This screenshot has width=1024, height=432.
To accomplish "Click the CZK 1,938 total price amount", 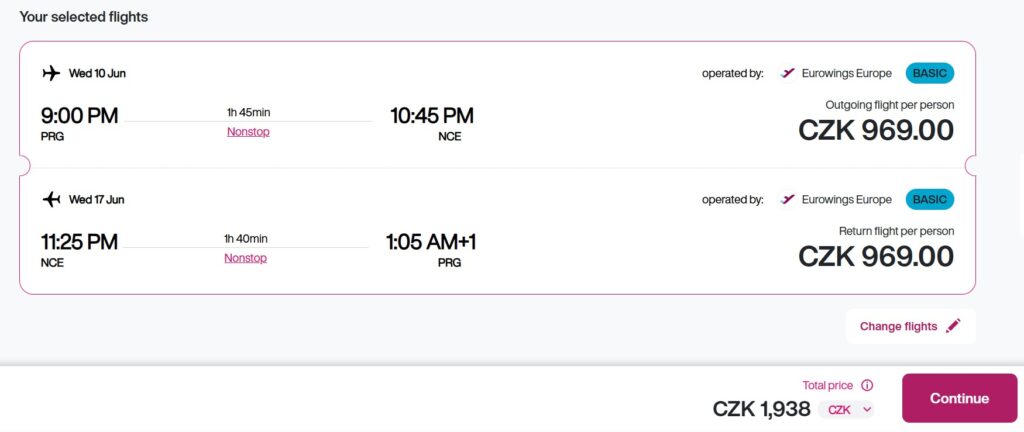I will [x=761, y=409].
